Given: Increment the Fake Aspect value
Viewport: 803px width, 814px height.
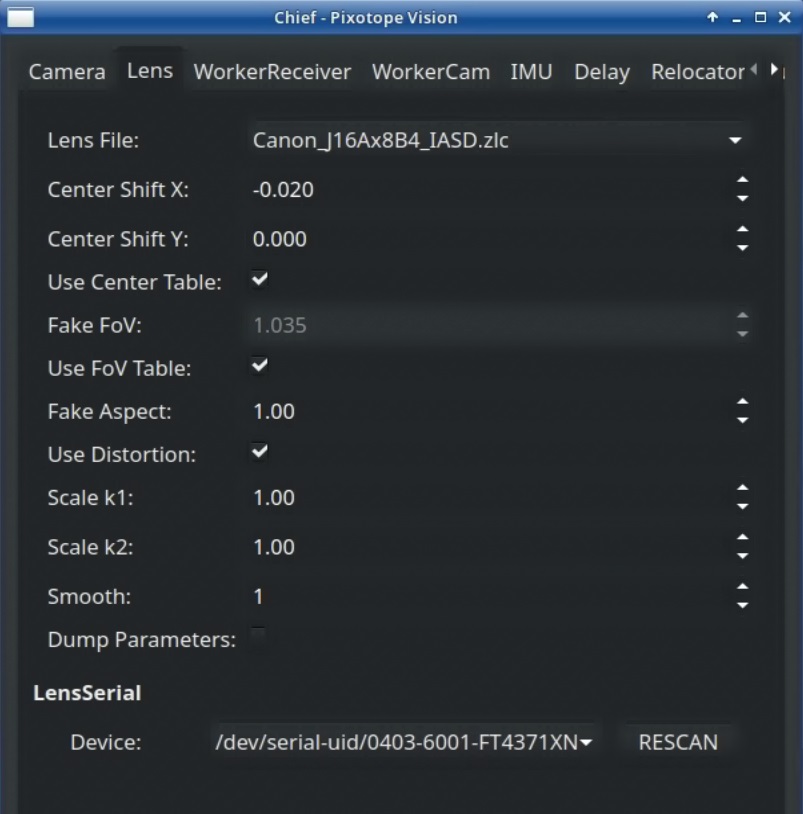Looking at the screenshot, I should [x=742, y=403].
